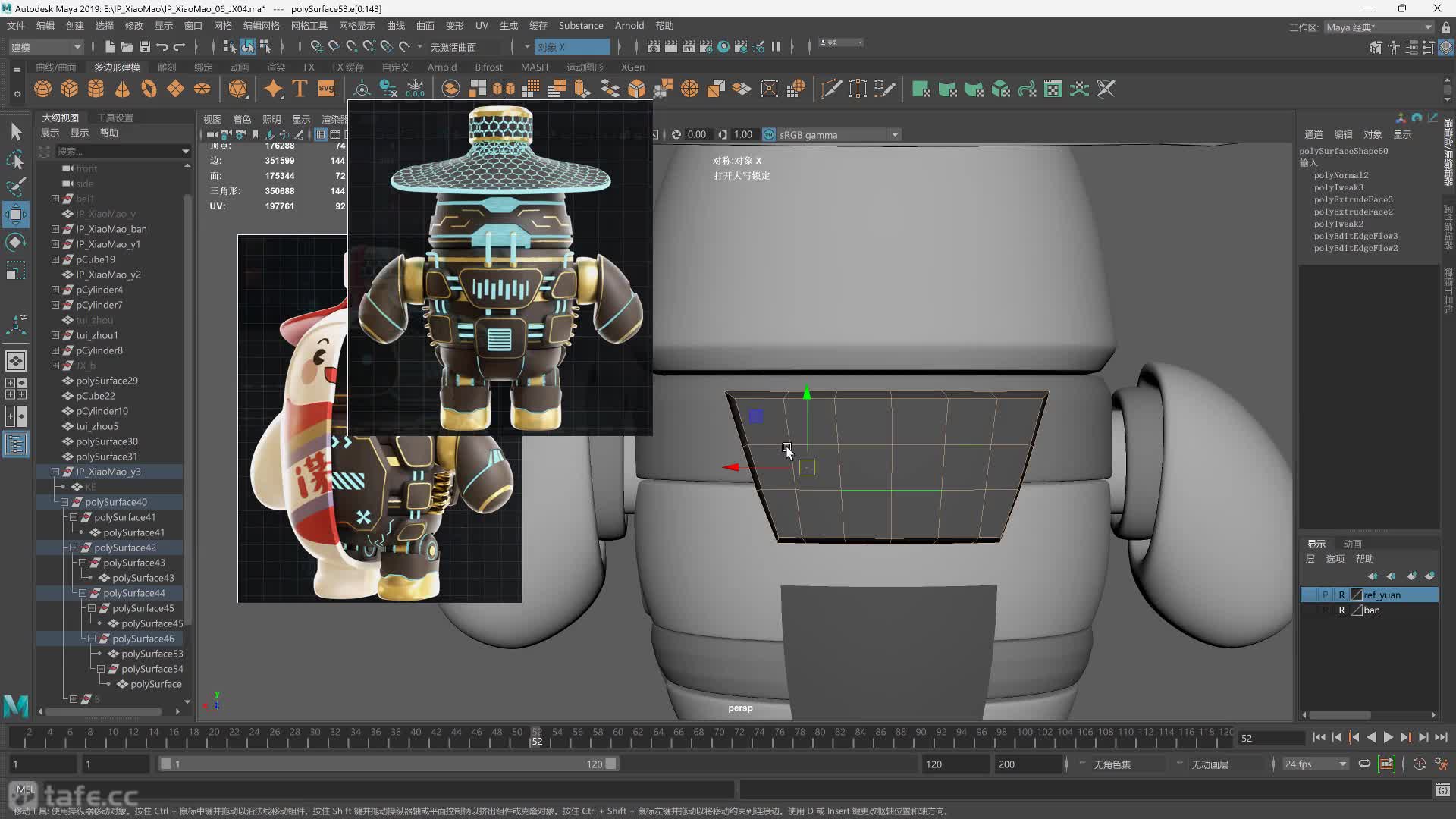1456x819 pixels.
Task: Toggle the auto keyframe button
Action: point(1420,764)
